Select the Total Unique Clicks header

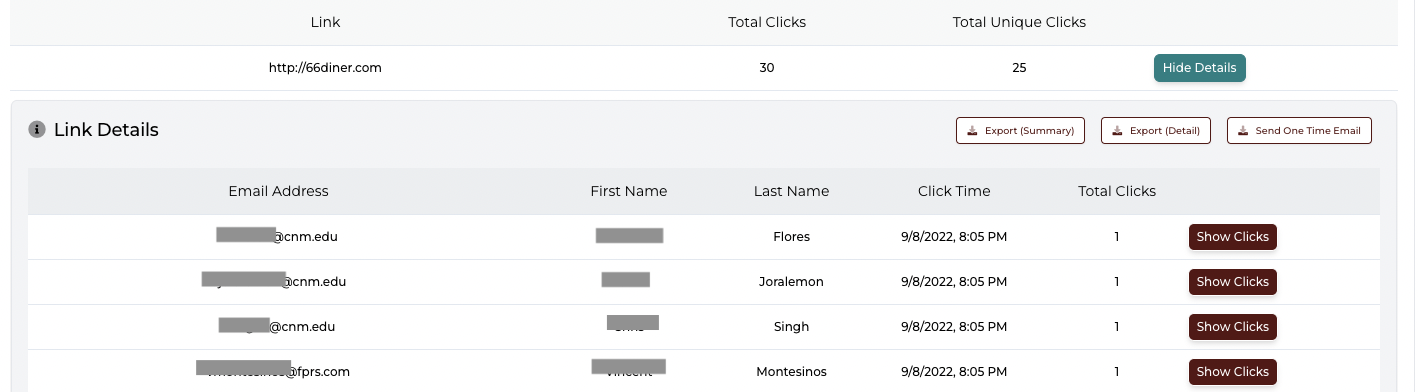pyautogui.click(x=1019, y=21)
